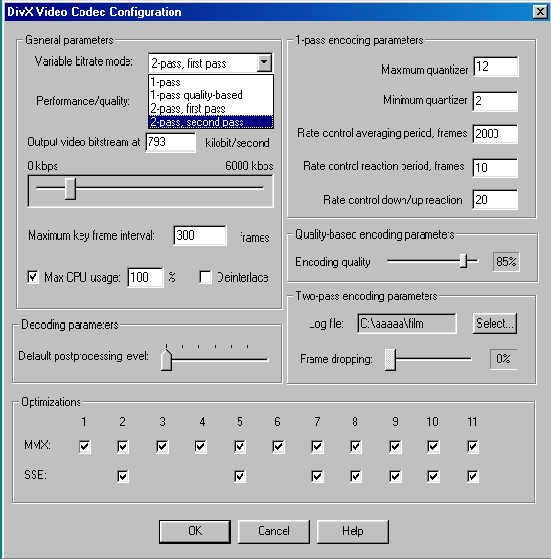551x560 pixels.
Task: Click the output video bitstream field
Action: click(171, 142)
